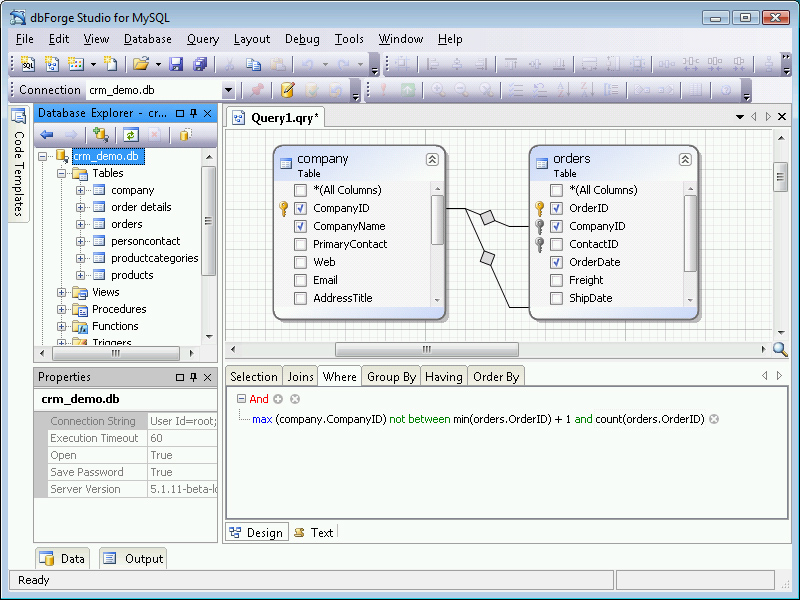Check PrimaryContact in company table
Screen dimensions: 800x600
click(x=301, y=244)
